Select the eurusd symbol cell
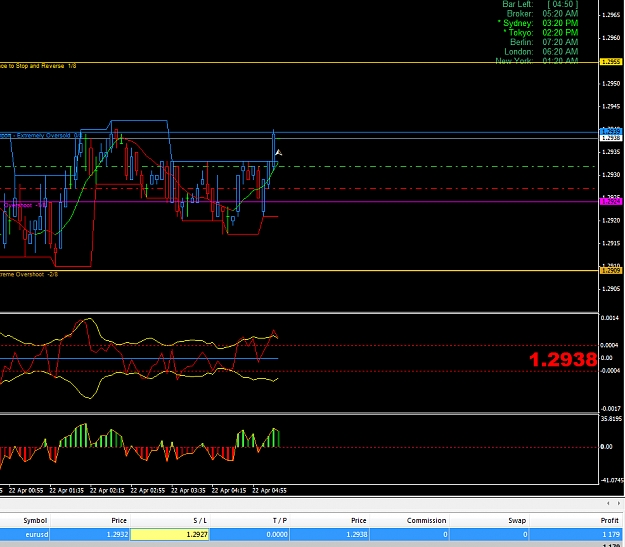 point(25,534)
